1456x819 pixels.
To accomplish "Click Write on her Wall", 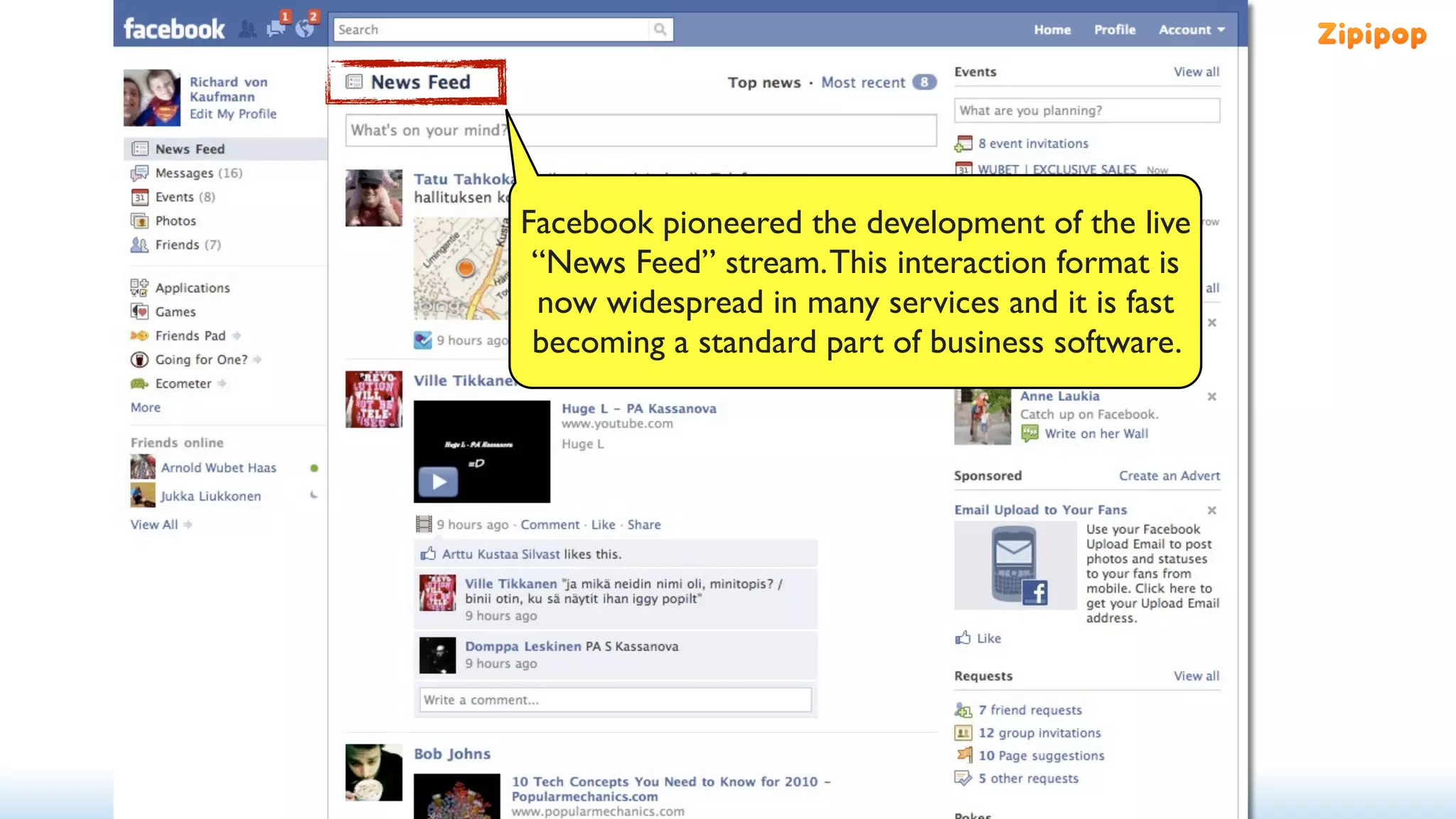I will tap(1096, 434).
